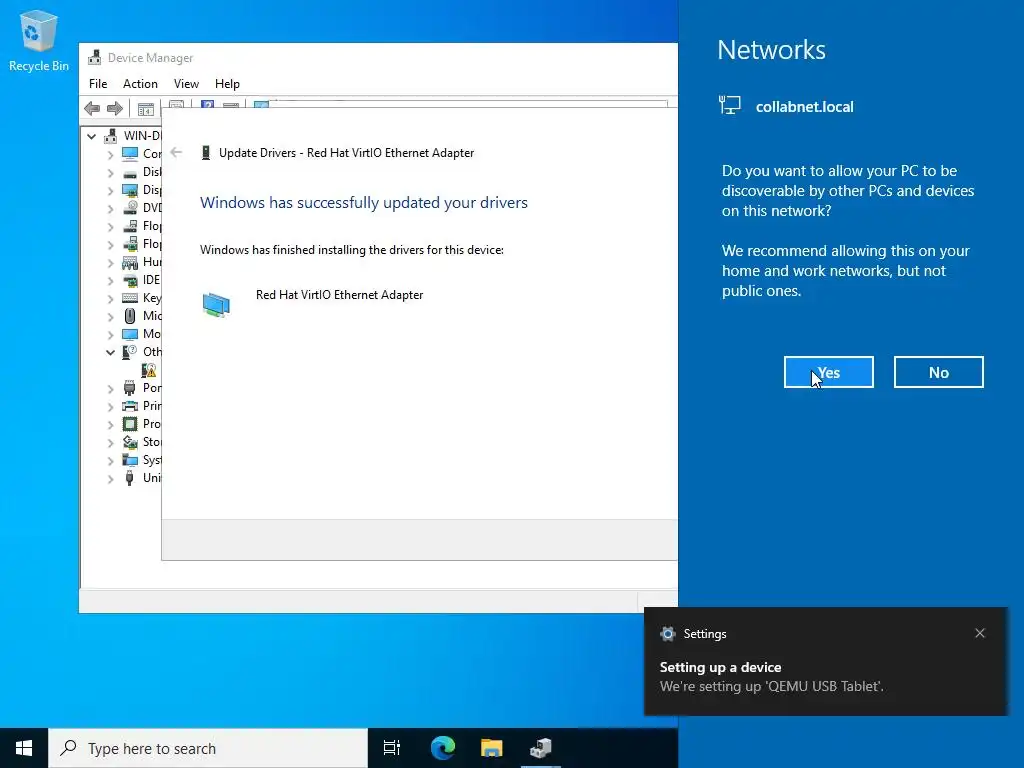
Task: Open Microsoft Edge from the taskbar
Action: click(443, 748)
